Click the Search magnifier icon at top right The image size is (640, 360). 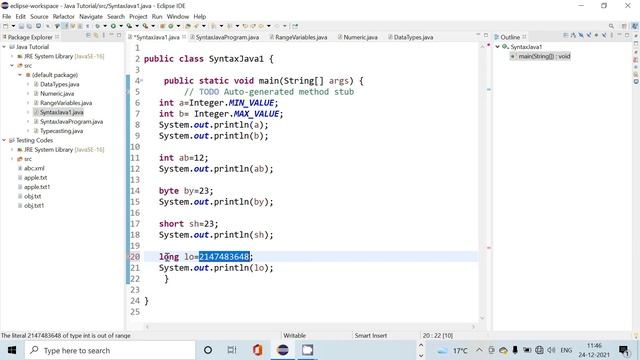point(611,26)
